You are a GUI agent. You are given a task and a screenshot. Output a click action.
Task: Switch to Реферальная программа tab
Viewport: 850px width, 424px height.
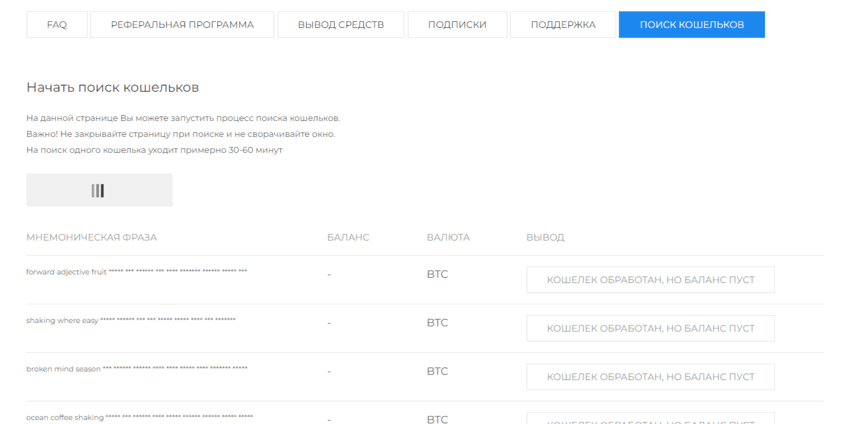182,25
